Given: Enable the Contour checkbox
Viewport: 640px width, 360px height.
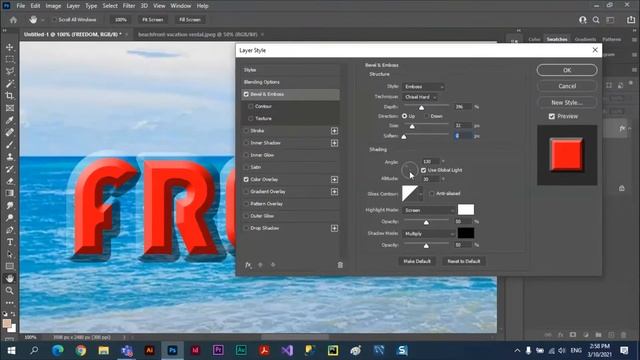Looking at the screenshot, I should [251, 107].
